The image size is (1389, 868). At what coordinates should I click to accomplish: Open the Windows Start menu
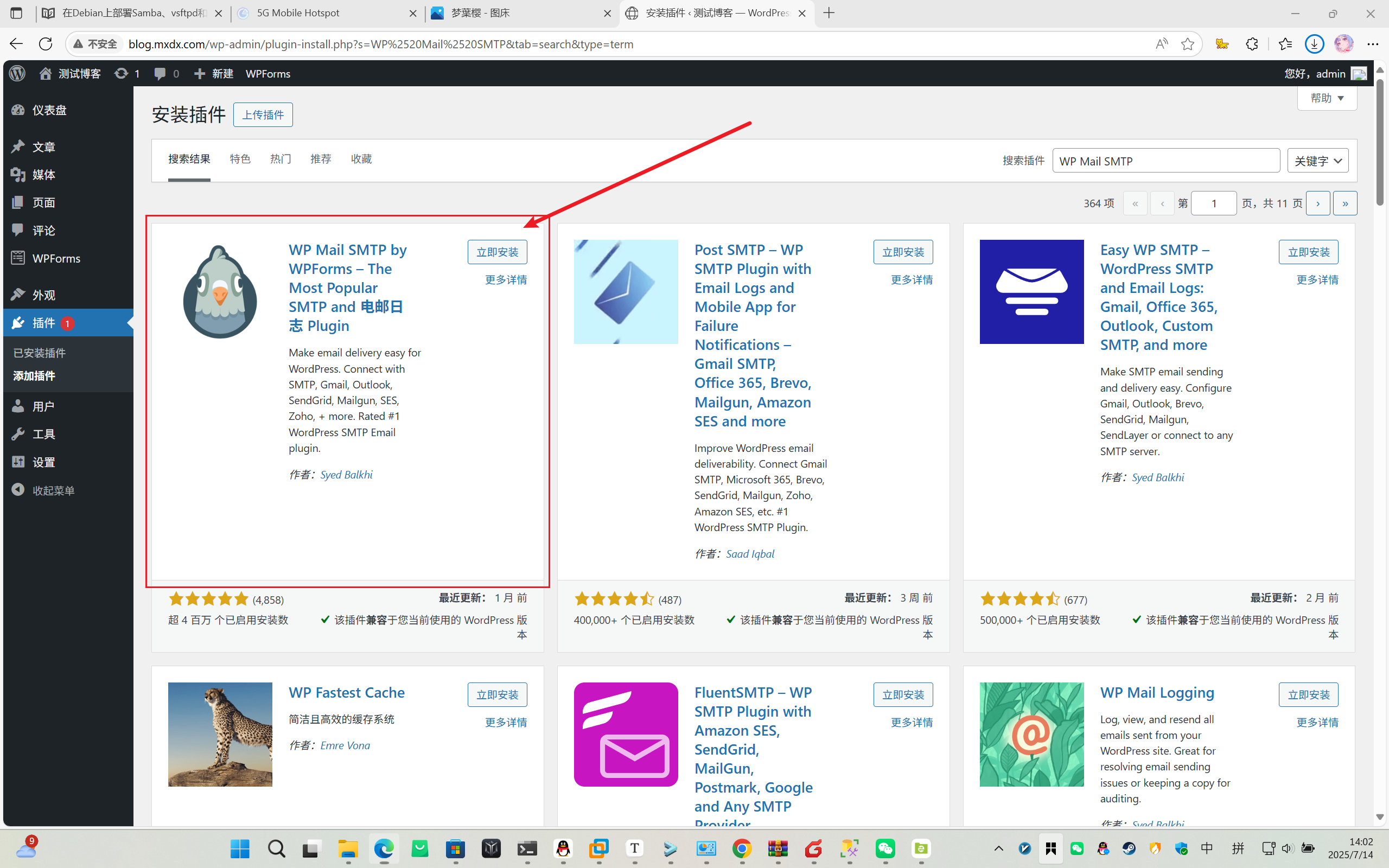pos(240,848)
